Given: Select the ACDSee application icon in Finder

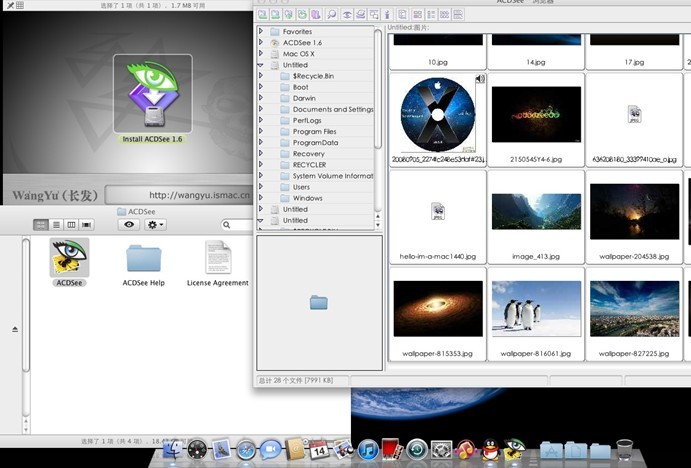Looking at the screenshot, I should (x=69, y=258).
